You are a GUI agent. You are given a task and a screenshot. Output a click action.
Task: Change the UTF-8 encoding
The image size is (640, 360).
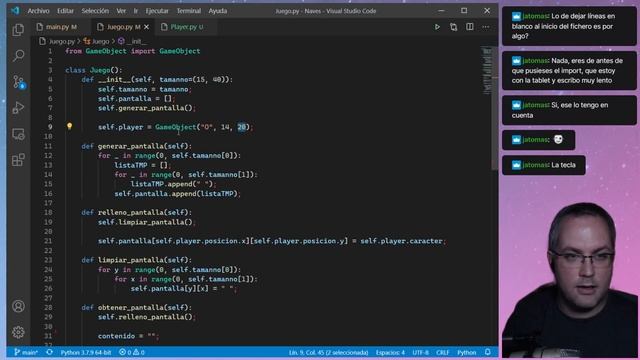[420, 352]
